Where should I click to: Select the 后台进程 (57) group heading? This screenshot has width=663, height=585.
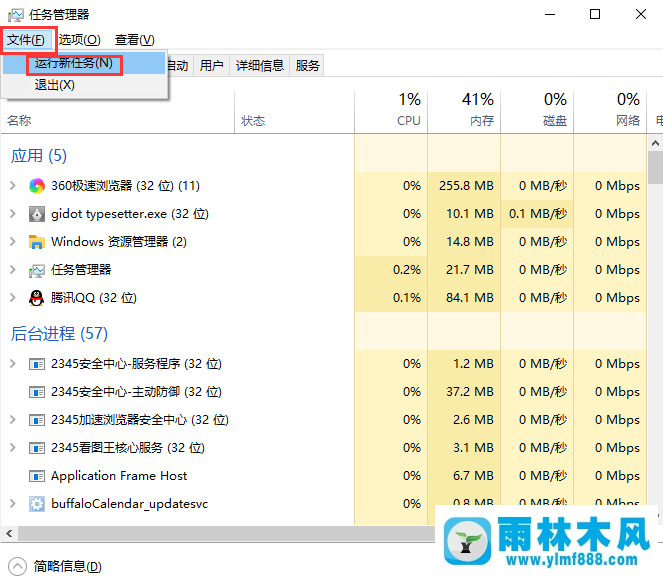[x=59, y=334]
